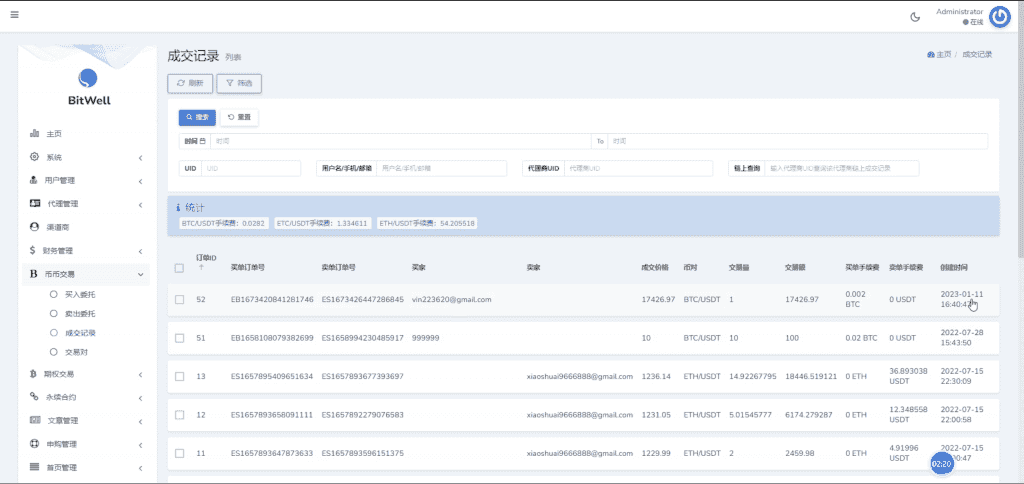Expand the 代理管理 menu chevron

pyautogui.click(x=140, y=205)
